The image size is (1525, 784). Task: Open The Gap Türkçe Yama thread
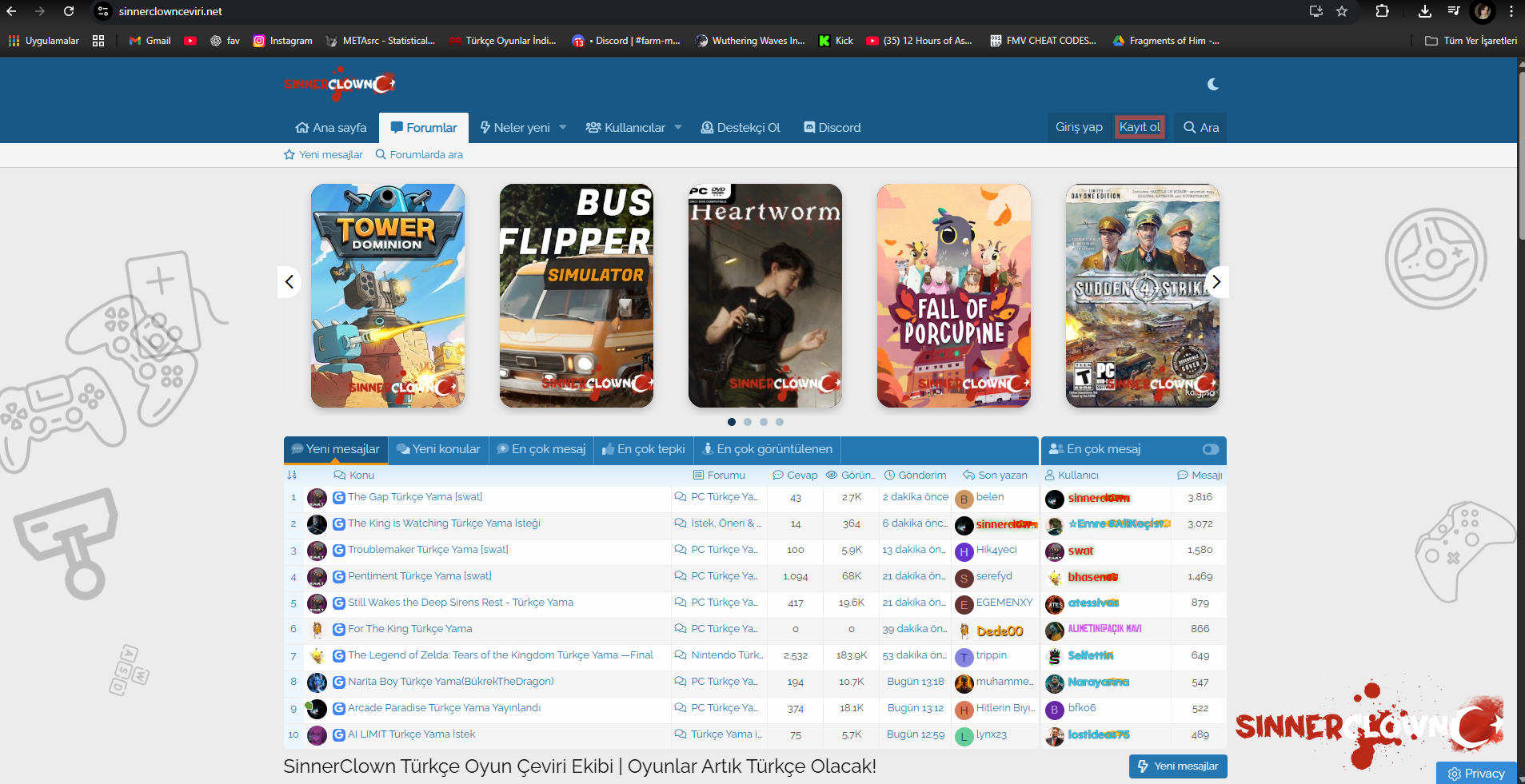pos(415,497)
